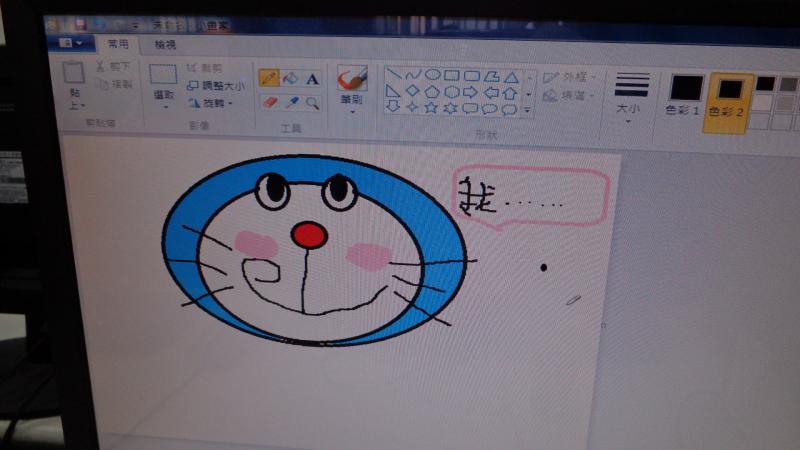Image resolution: width=800 pixels, height=450 pixels.
Task: Click the Paste clipboard icon
Action: (x=74, y=72)
